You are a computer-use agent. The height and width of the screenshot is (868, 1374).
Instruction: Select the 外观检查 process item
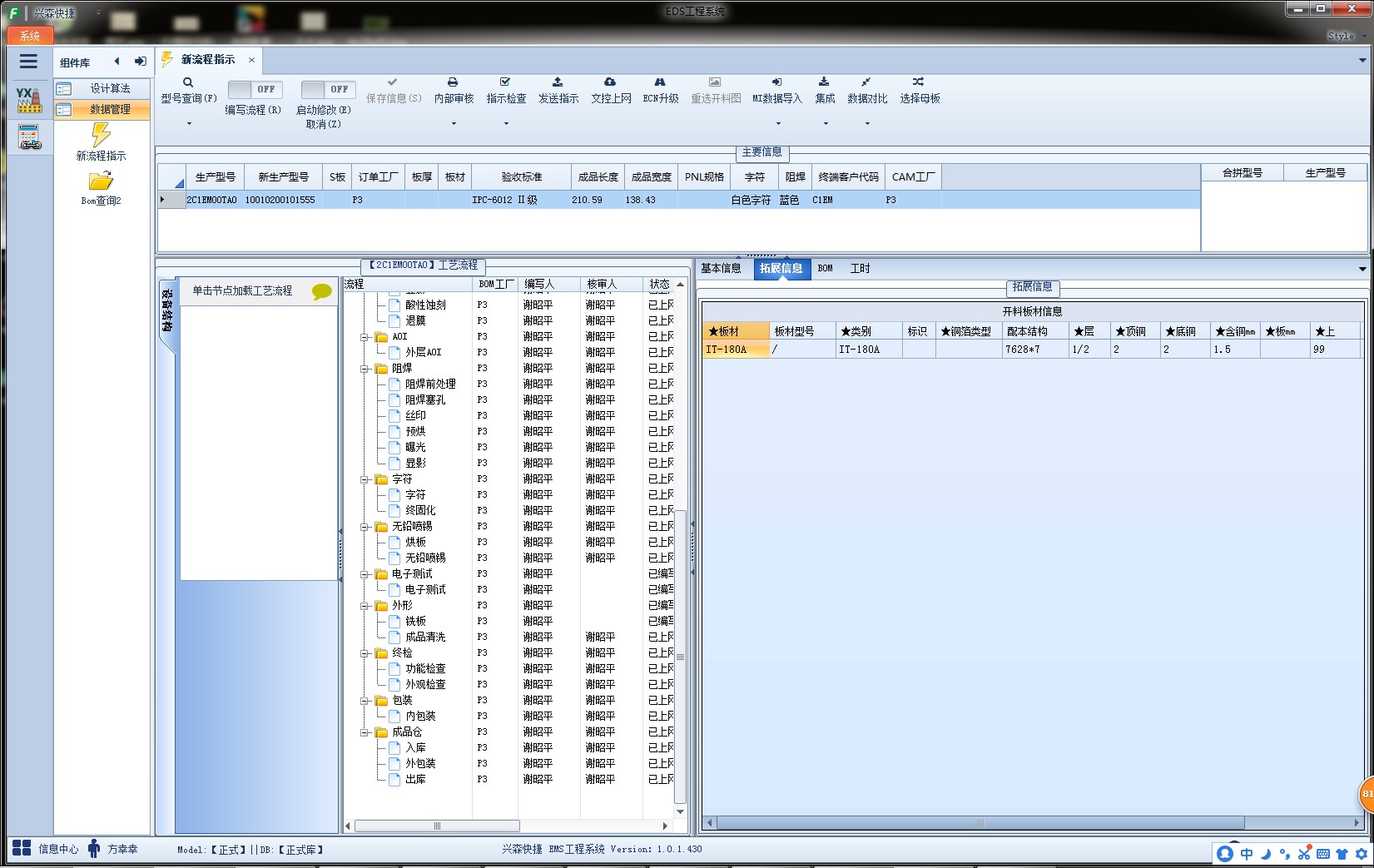(x=425, y=685)
